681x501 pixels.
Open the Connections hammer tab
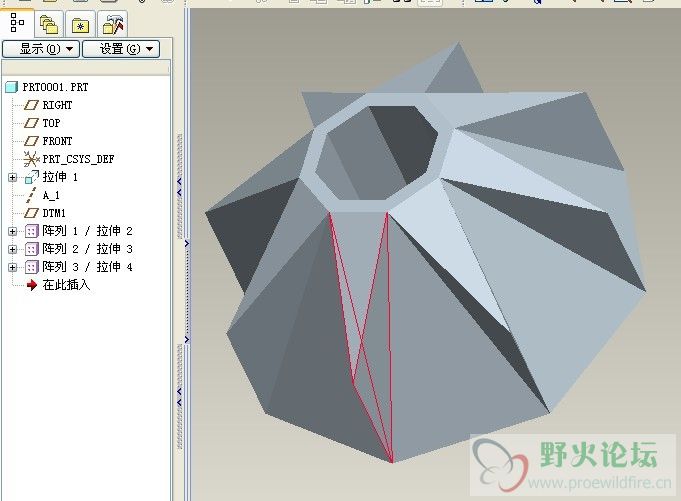point(112,24)
